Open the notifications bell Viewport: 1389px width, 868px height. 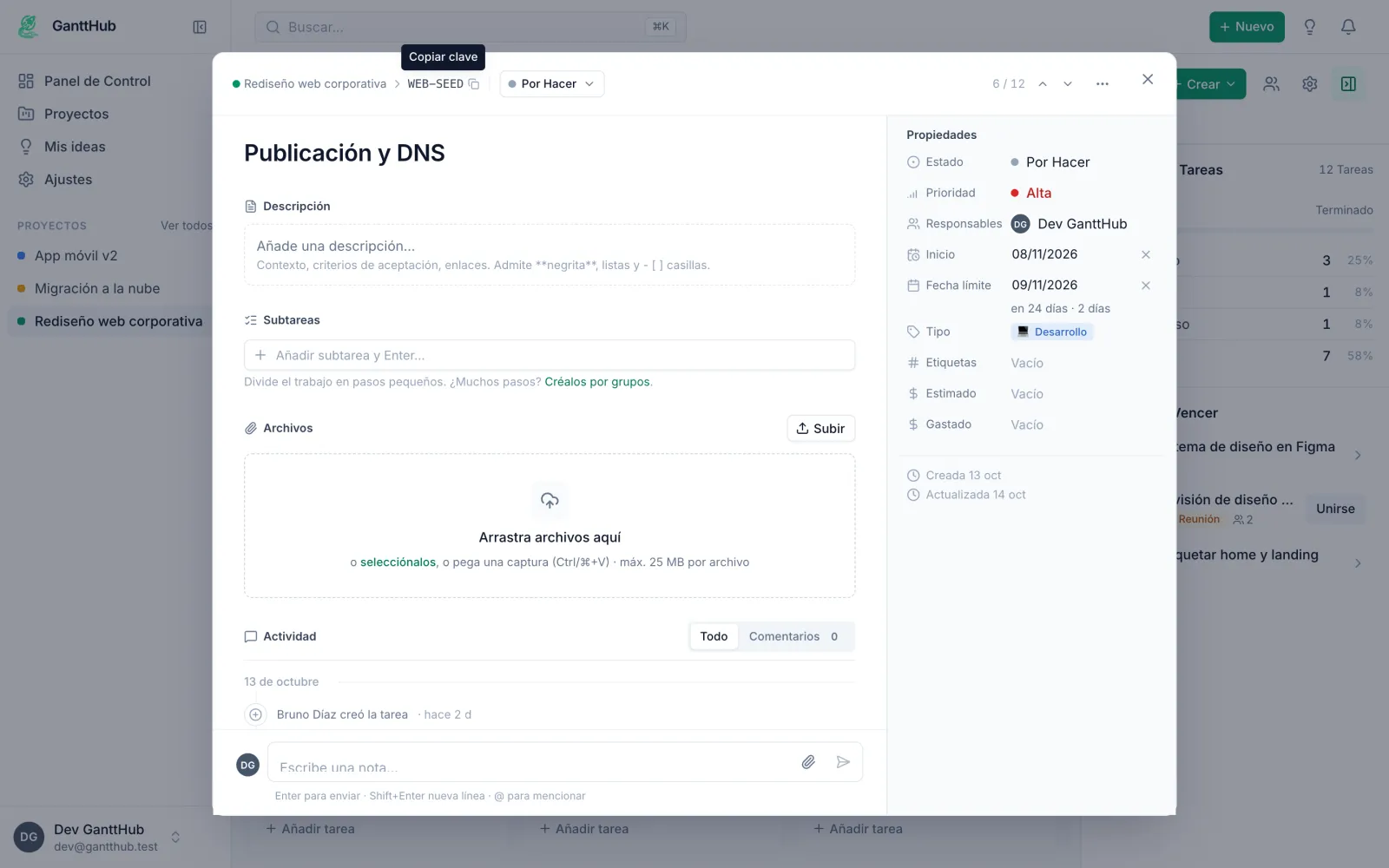(1348, 27)
